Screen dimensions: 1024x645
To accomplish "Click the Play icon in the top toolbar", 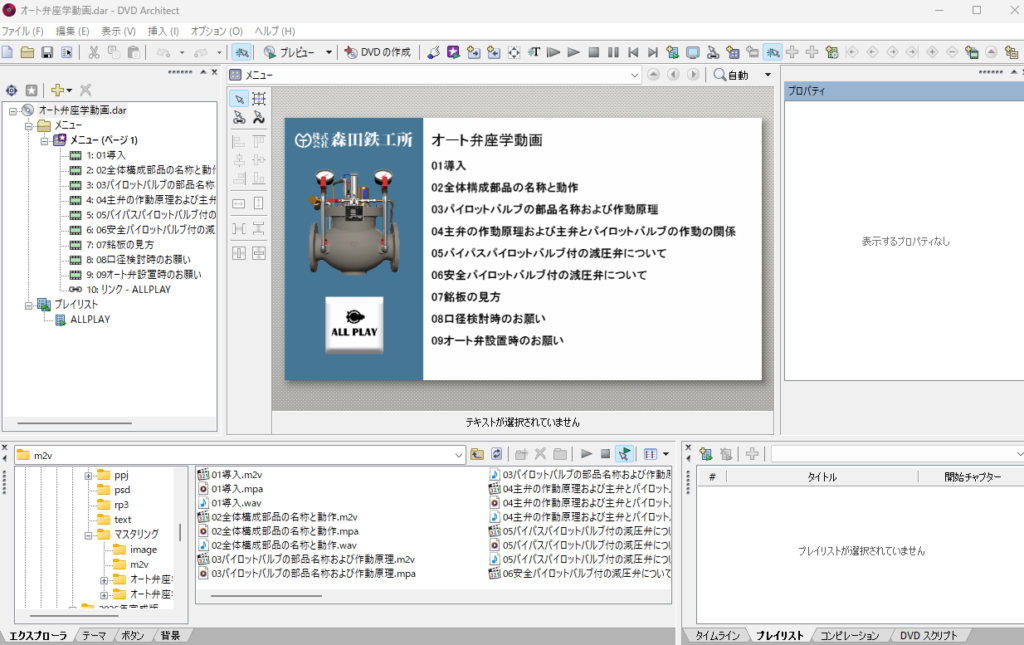I will click(x=573, y=52).
